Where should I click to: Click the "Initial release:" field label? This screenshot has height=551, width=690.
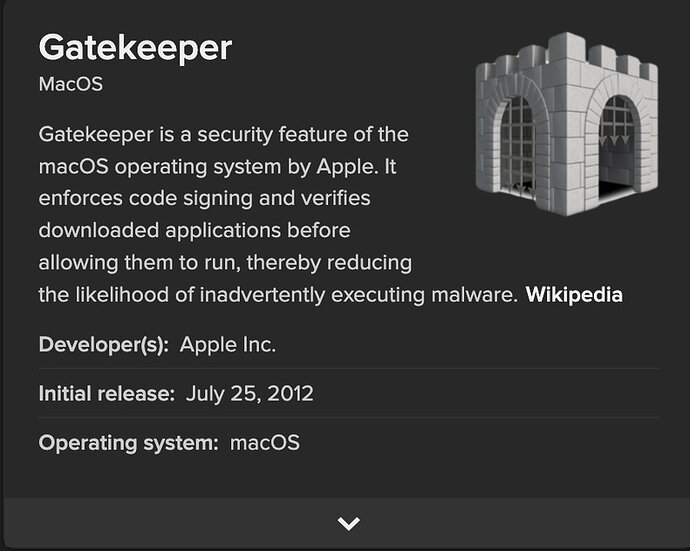pyautogui.click(x=107, y=394)
